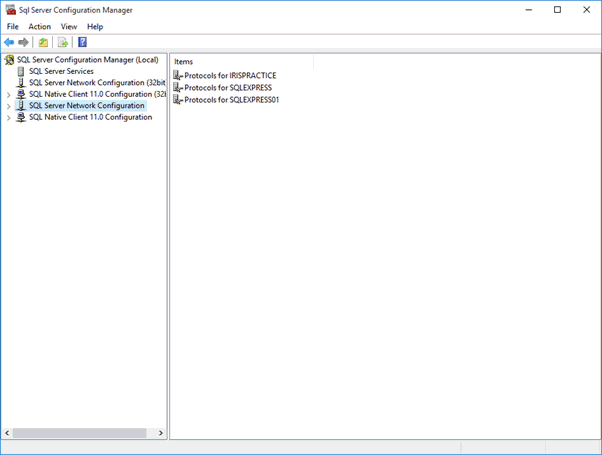Select Protocols for SQLEXPRESS01 text
The image size is (602, 455).
(x=232, y=100)
